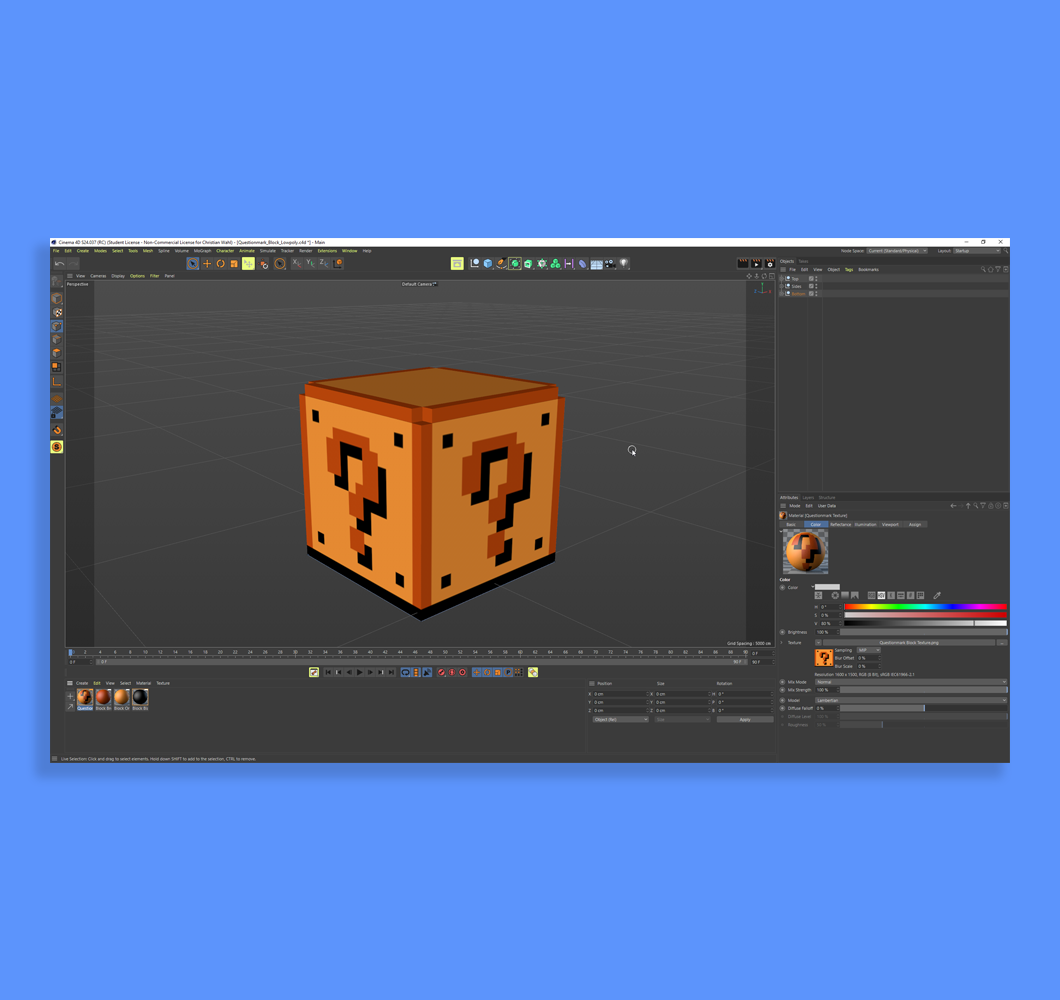Toggle Z-axis lock icon

pos(323,263)
